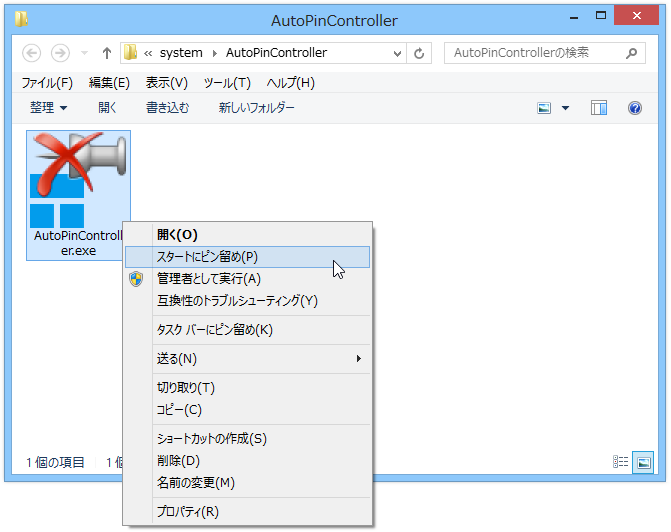Open the recent locations dropdown arrow
671x532 pixels.
click(x=85, y=53)
